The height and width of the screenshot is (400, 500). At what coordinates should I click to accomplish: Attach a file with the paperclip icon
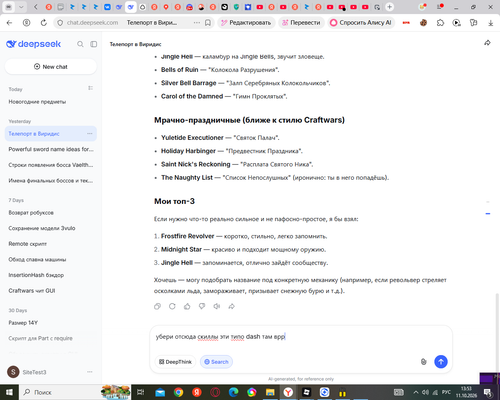423,362
